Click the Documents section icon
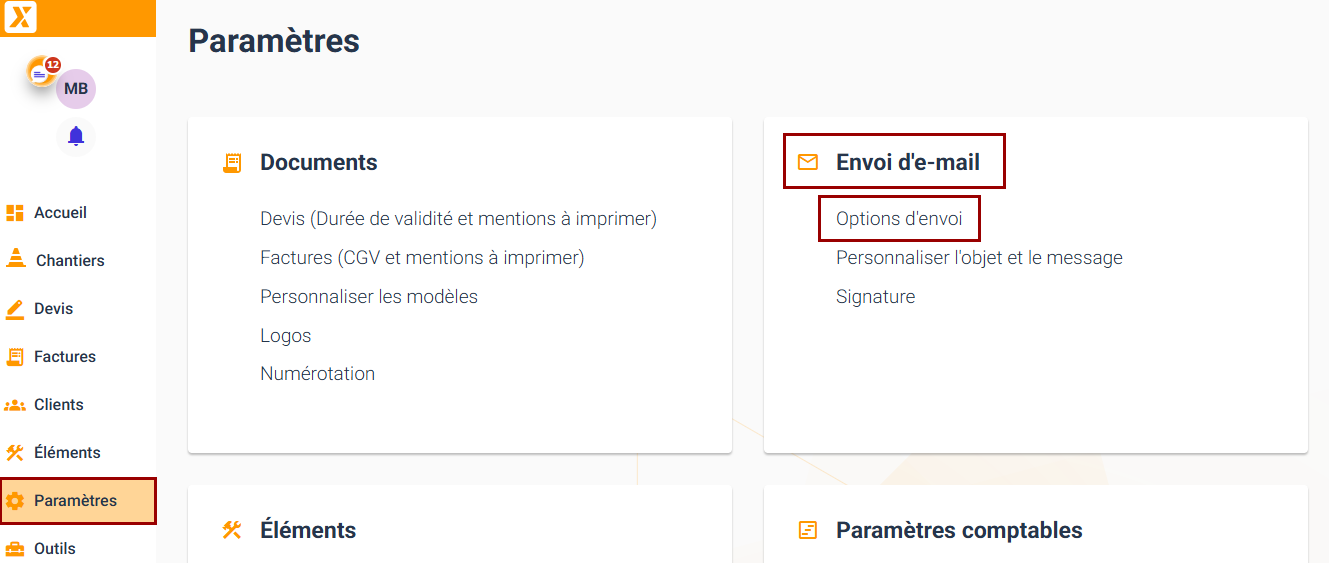Image resolution: width=1329 pixels, height=563 pixels. point(232,163)
